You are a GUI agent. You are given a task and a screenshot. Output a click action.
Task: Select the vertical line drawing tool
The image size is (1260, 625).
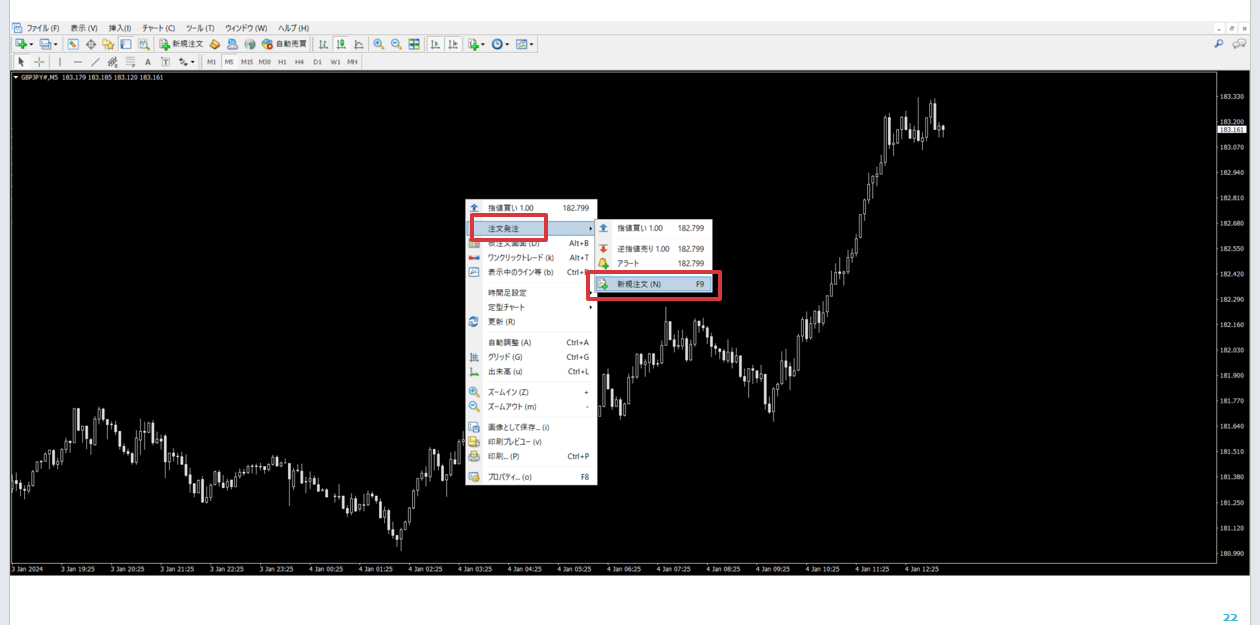pyautogui.click(x=60, y=62)
